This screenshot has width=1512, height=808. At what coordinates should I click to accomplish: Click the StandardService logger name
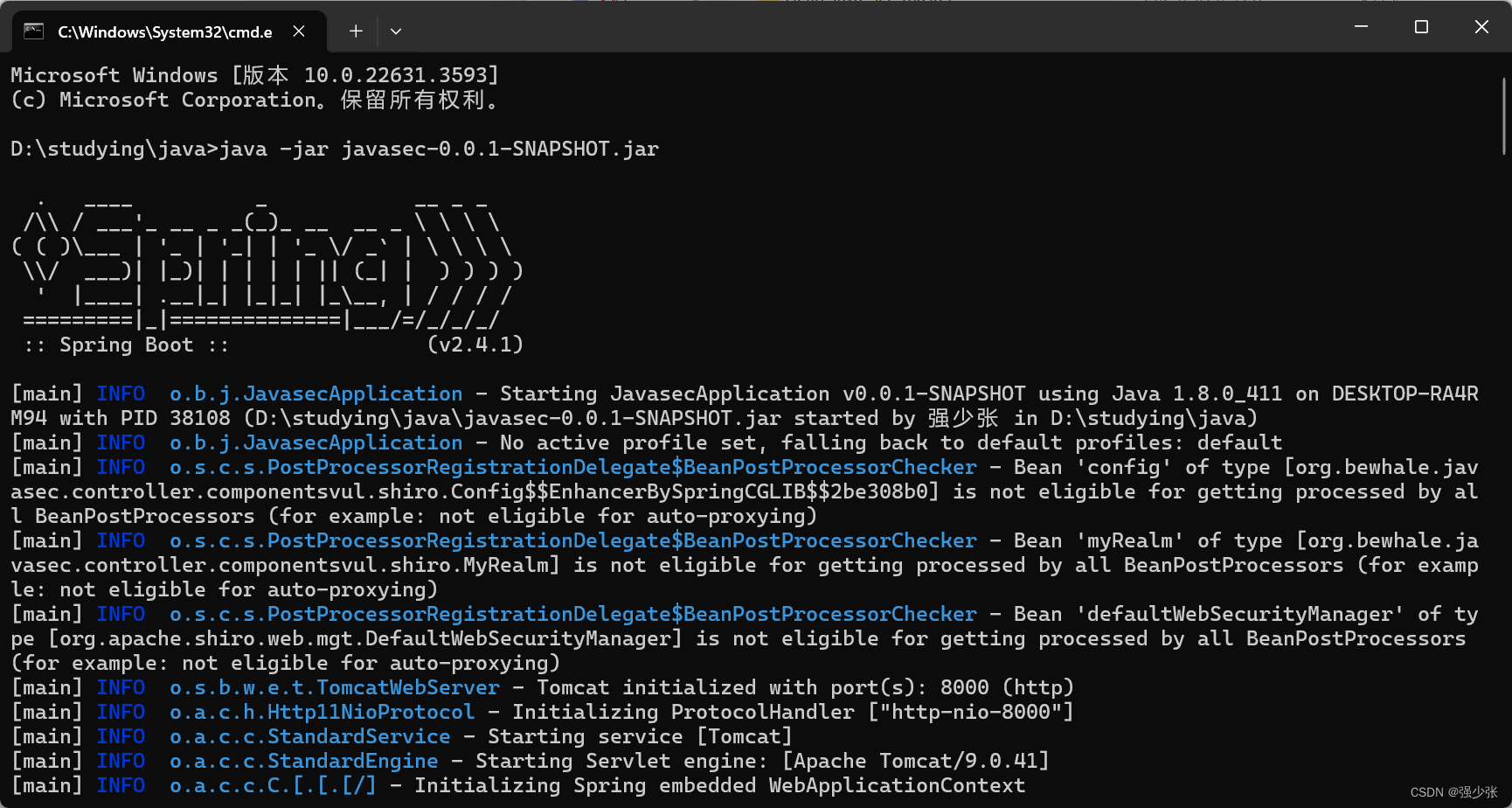point(310,736)
